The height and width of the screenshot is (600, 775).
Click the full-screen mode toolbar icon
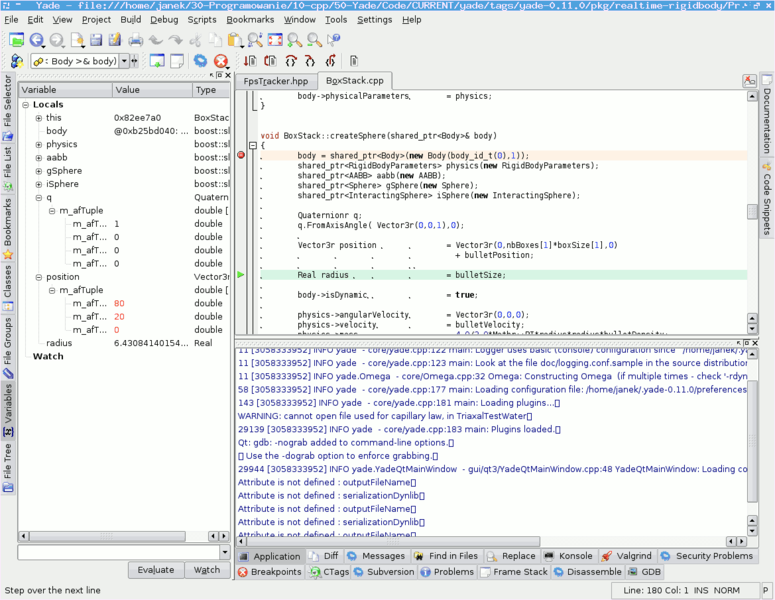pos(274,40)
